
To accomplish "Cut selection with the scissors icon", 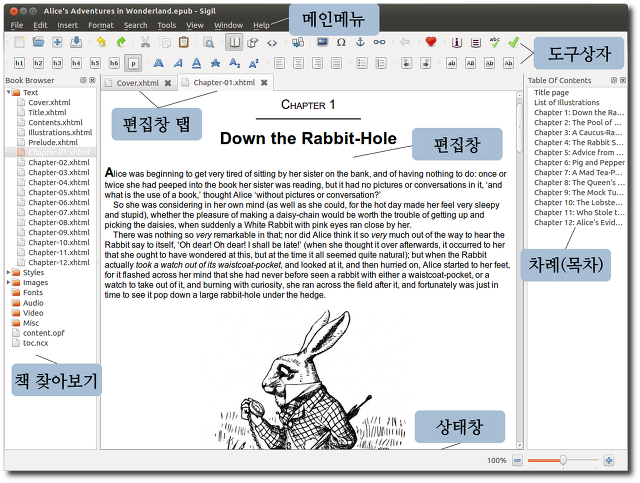I will pos(145,42).
